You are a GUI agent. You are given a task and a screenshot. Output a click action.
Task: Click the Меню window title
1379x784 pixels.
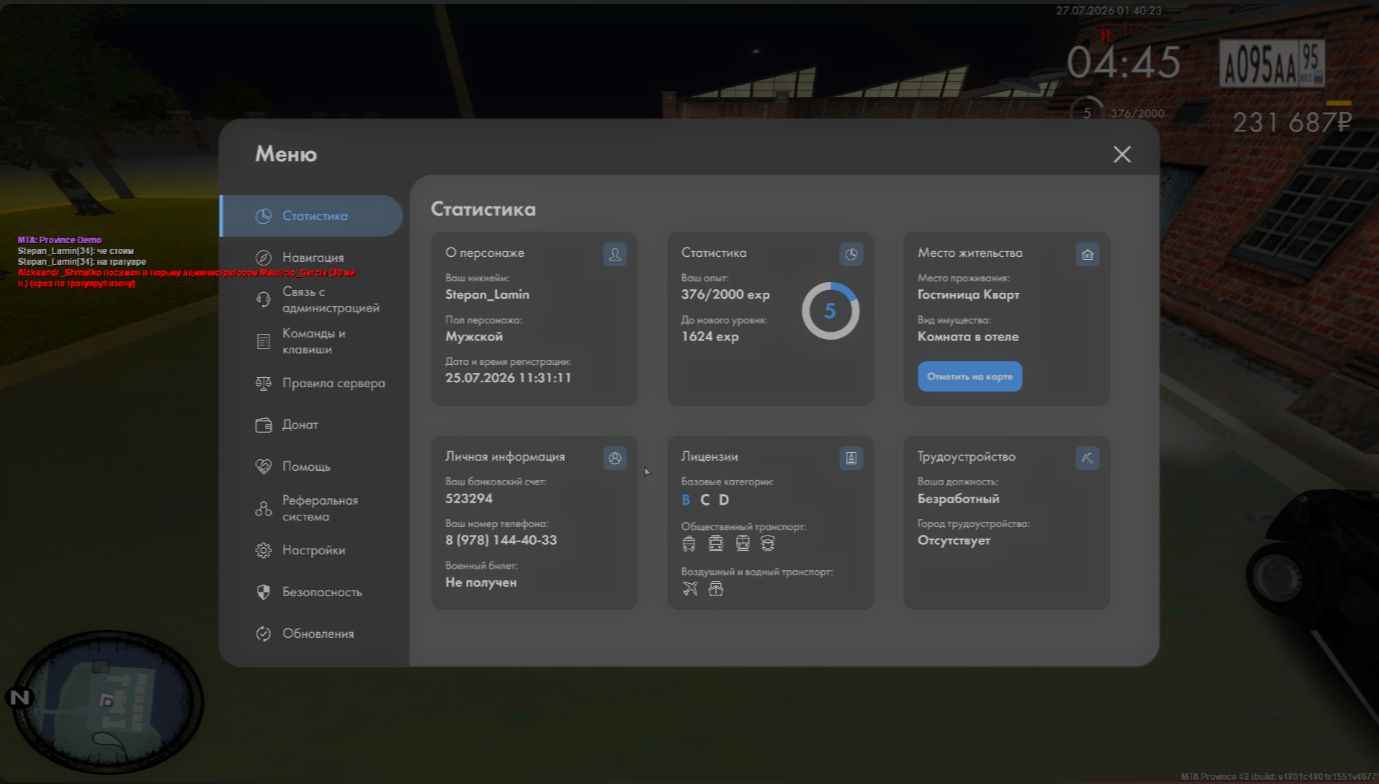(x=286, y=154)
